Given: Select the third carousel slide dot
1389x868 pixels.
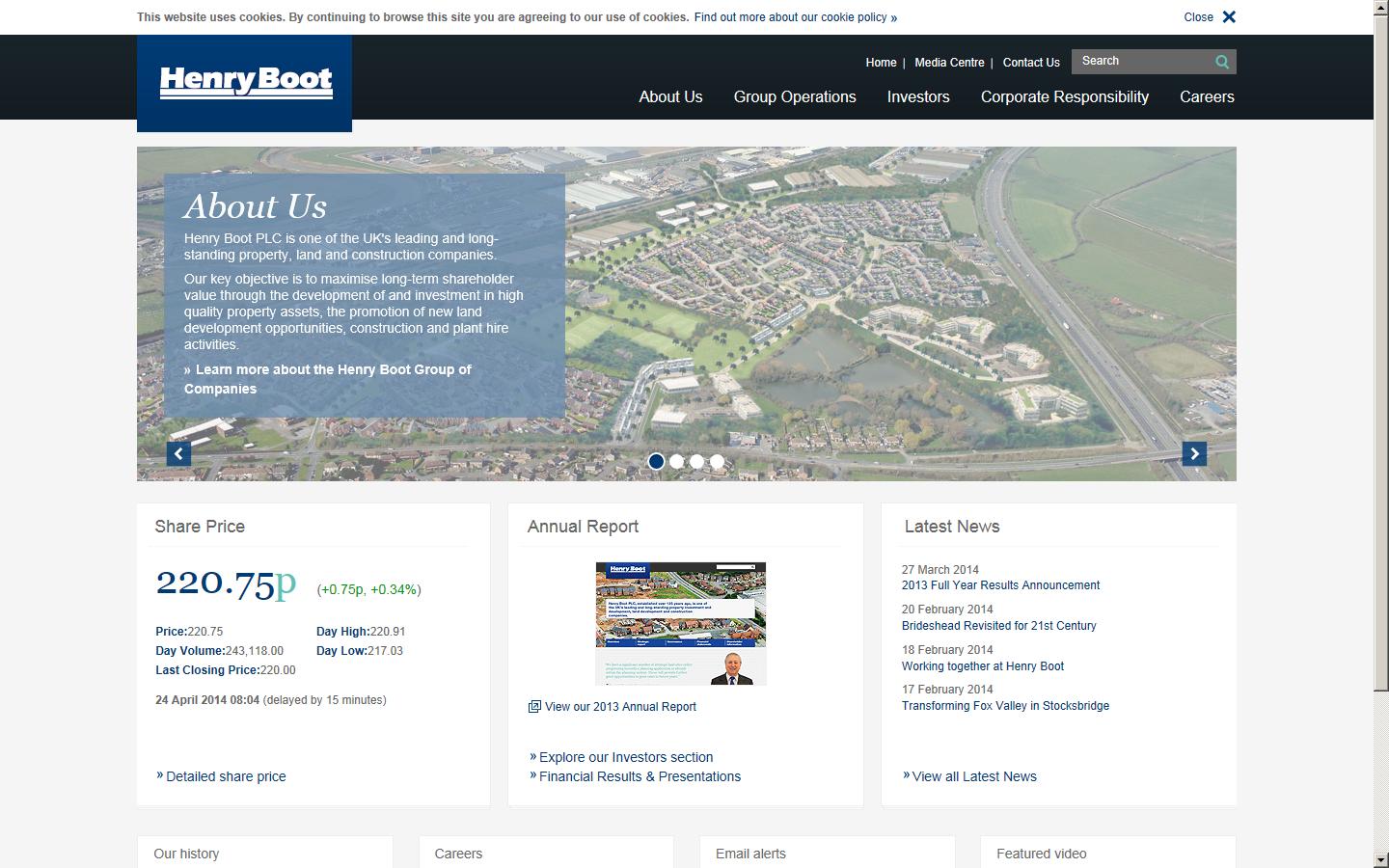Looking at the screenshot, I should [696, 461].
